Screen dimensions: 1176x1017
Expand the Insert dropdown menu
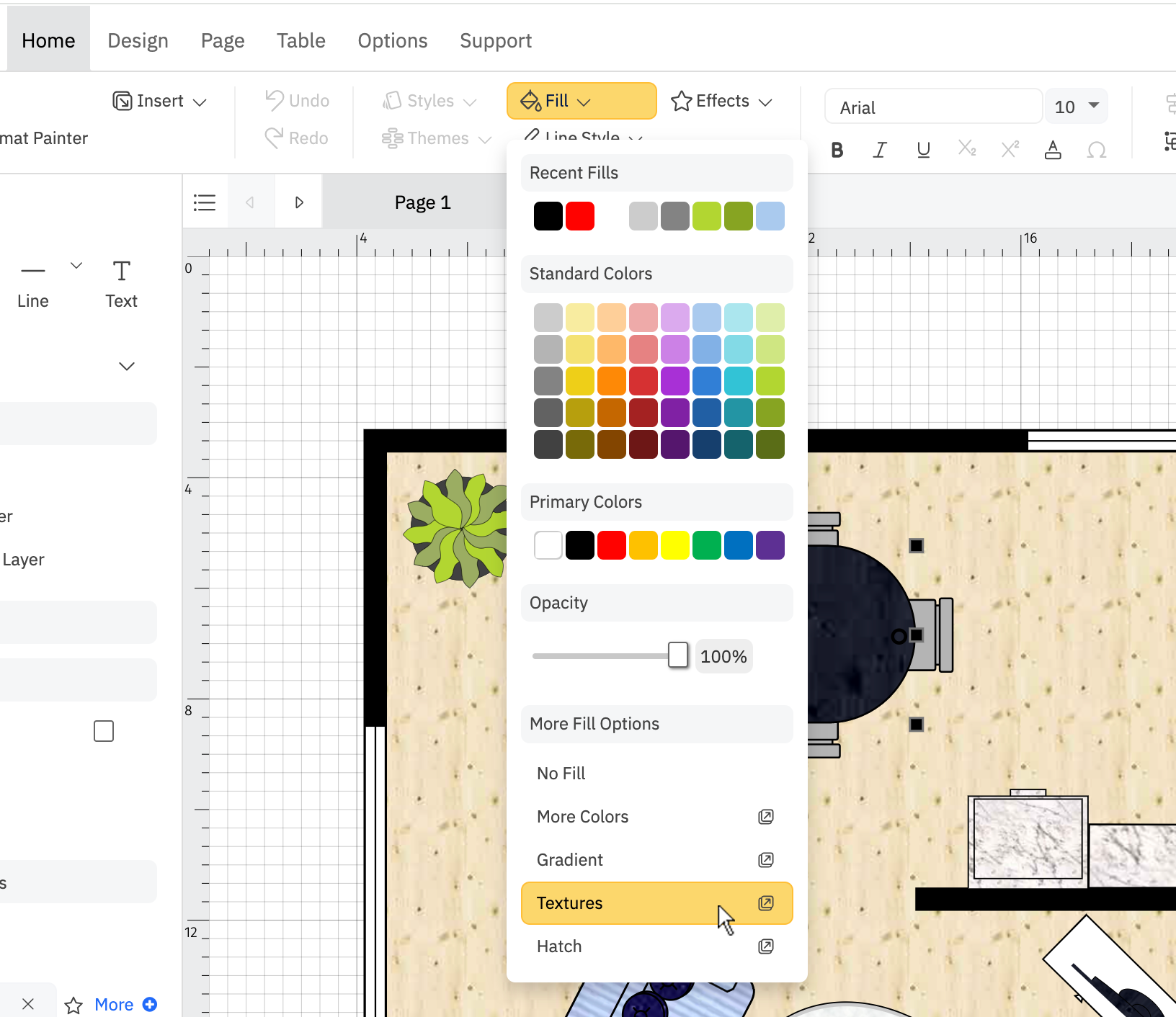(160, 101)
